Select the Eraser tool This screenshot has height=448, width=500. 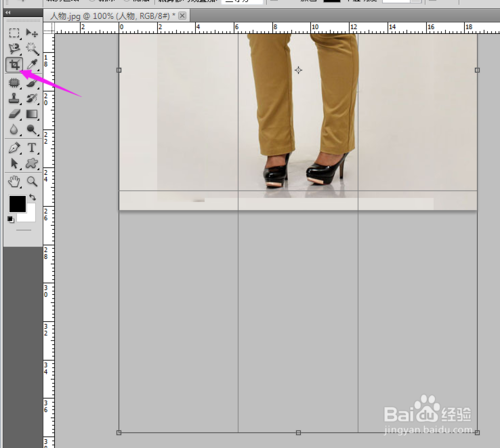(x=14, y=114)
